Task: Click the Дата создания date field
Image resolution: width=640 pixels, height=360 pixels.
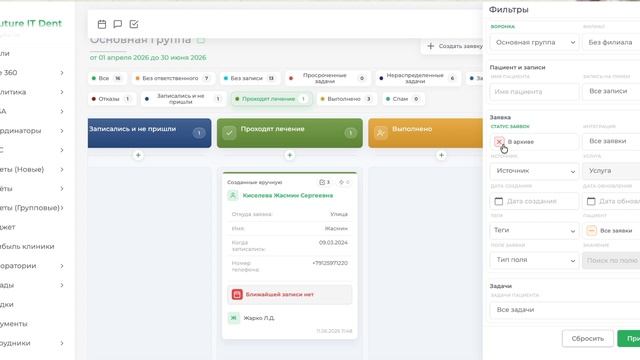Action: 534,201
